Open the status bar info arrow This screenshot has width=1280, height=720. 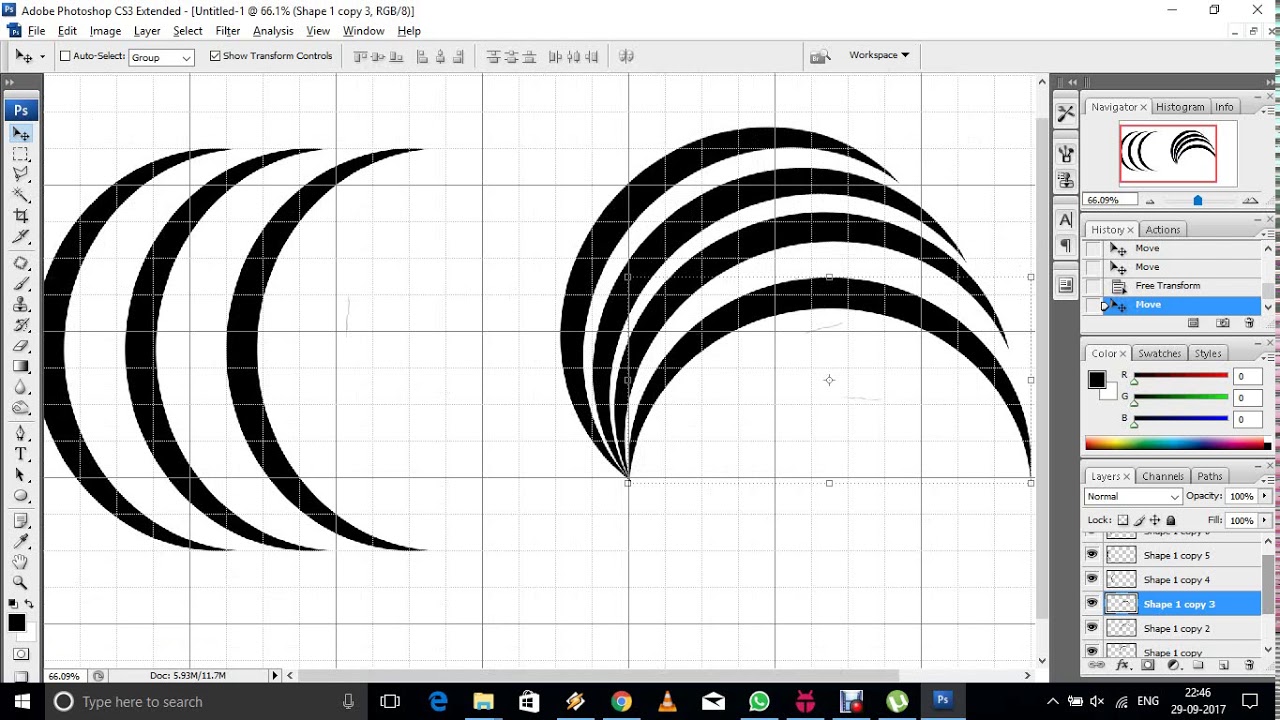(x=275, y=675)
